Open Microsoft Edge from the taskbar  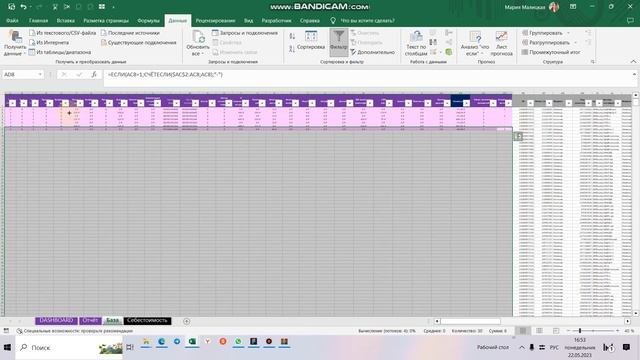(x=162, y=342)
